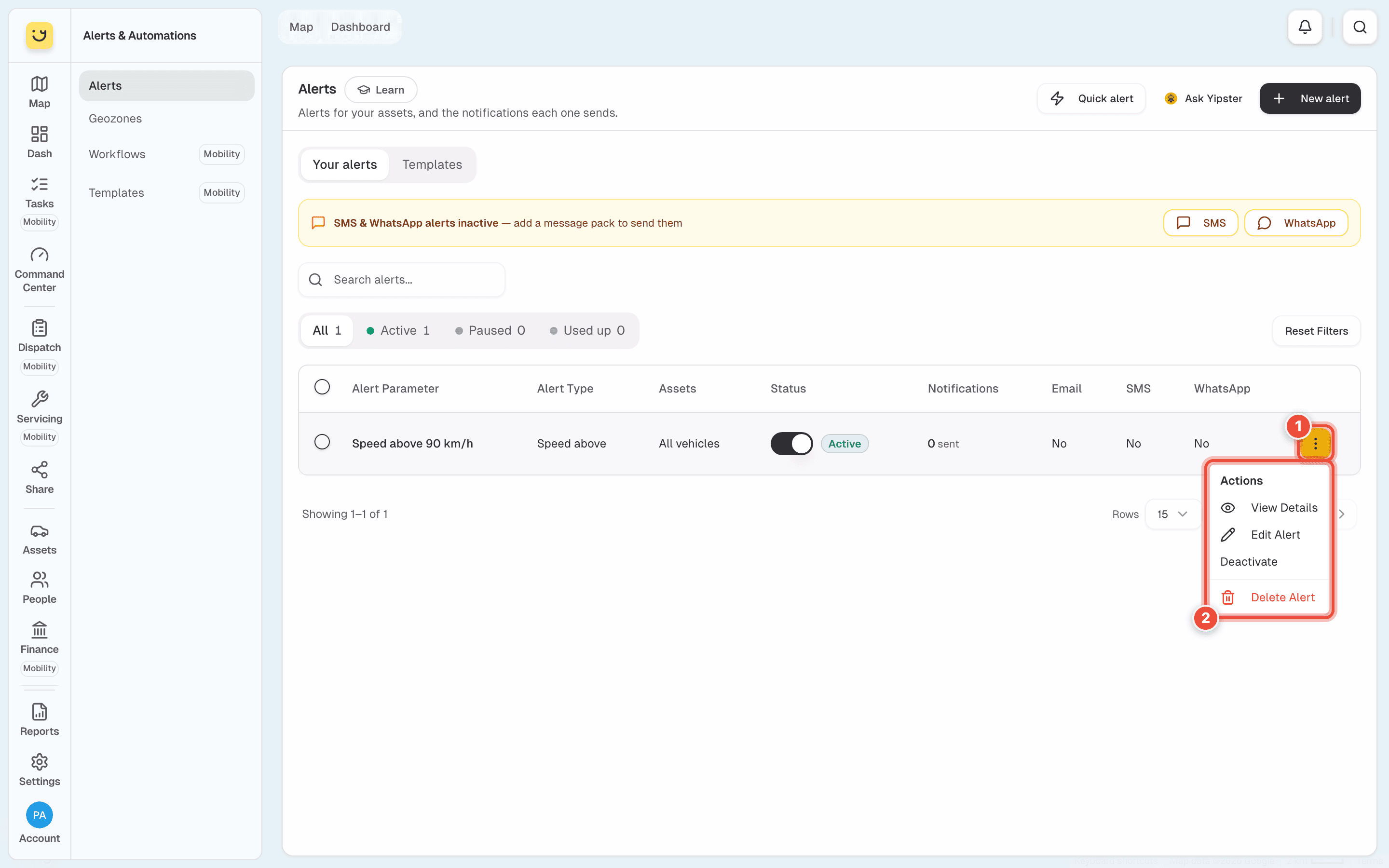
Task: Click the notifications bell icon
Action: coord(1305,27)
